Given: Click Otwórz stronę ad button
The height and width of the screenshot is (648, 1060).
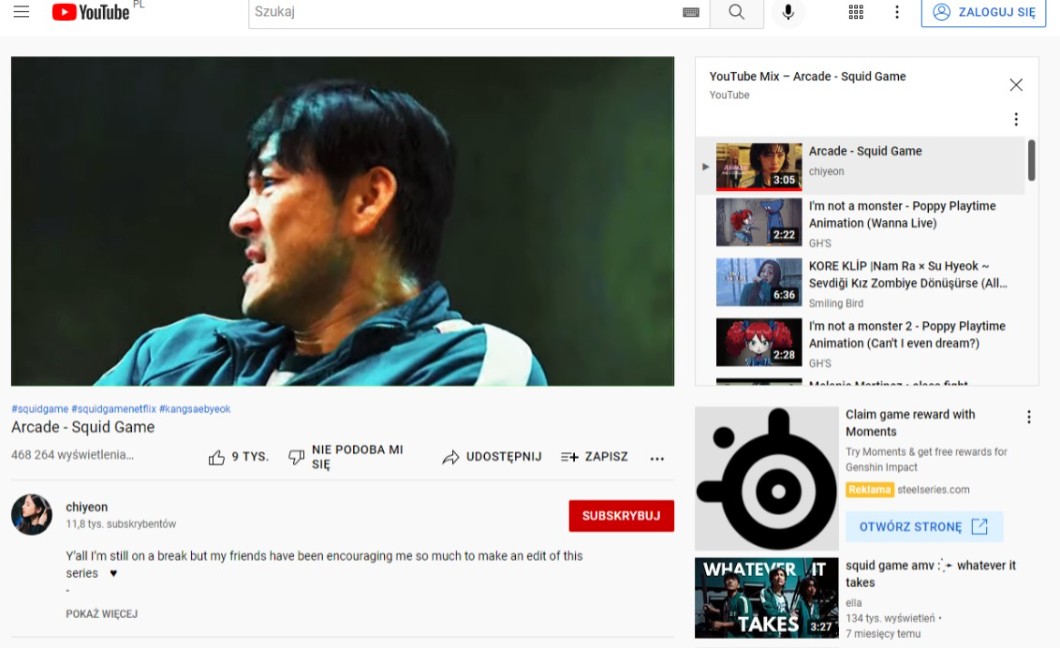Looking at the screenshot, I should (923, 527).
